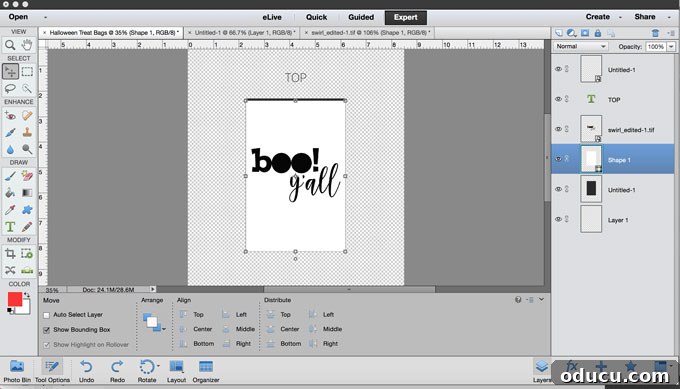The height and width of the screenshot is (389, 680).
Task: Add a layer mask
Action: coord(585,33)
